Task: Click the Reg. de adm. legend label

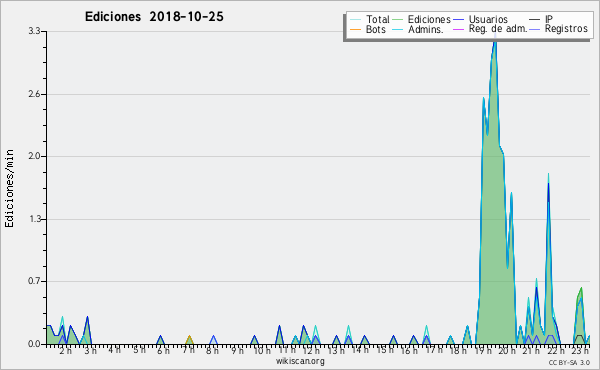Action: 498,29
